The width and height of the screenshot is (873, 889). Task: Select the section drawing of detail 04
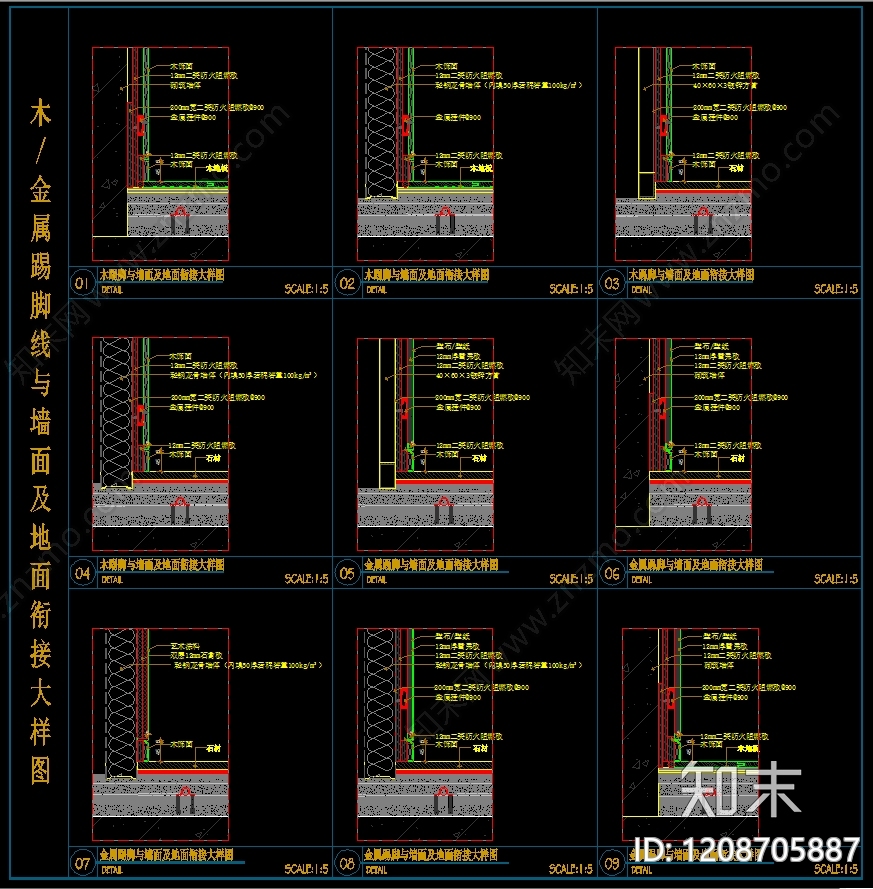pos(160,444)
